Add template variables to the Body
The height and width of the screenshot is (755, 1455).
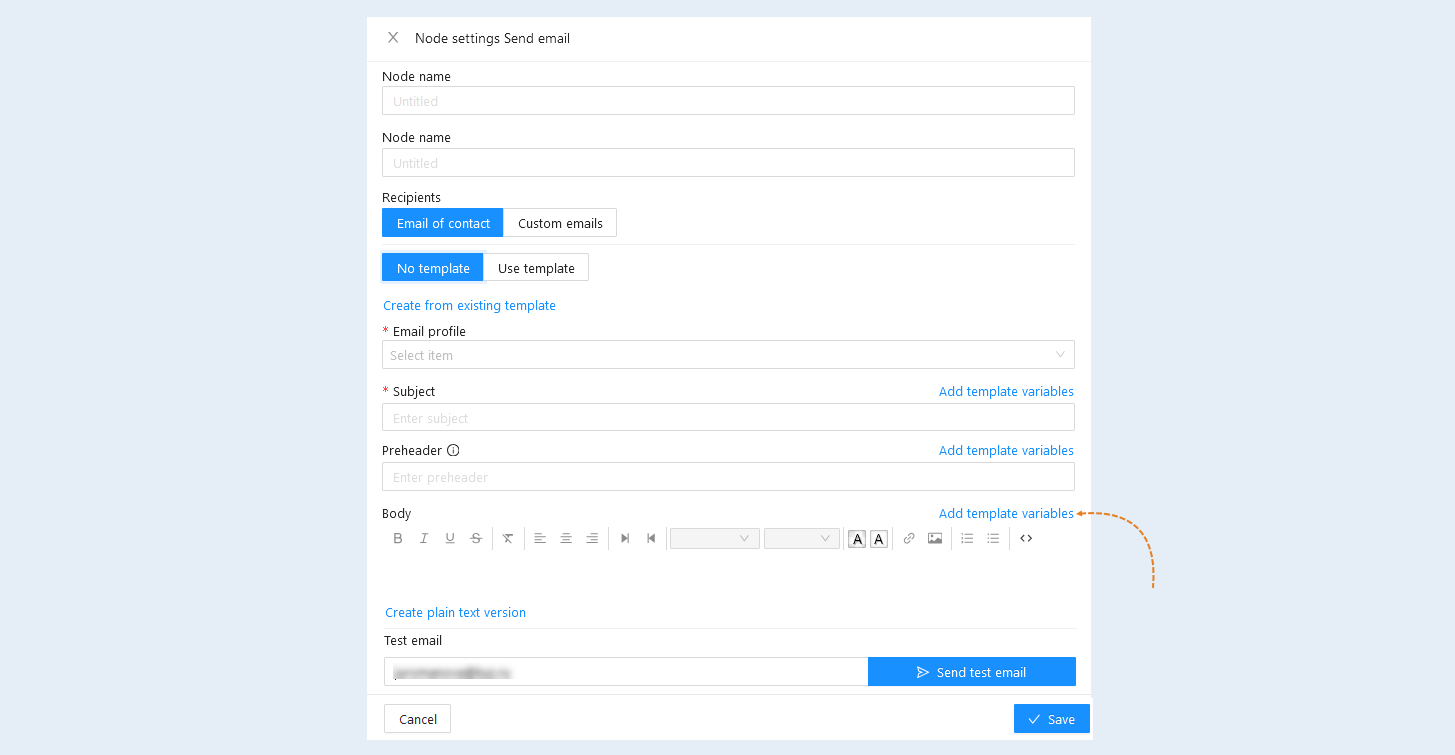pos(1006,514)
